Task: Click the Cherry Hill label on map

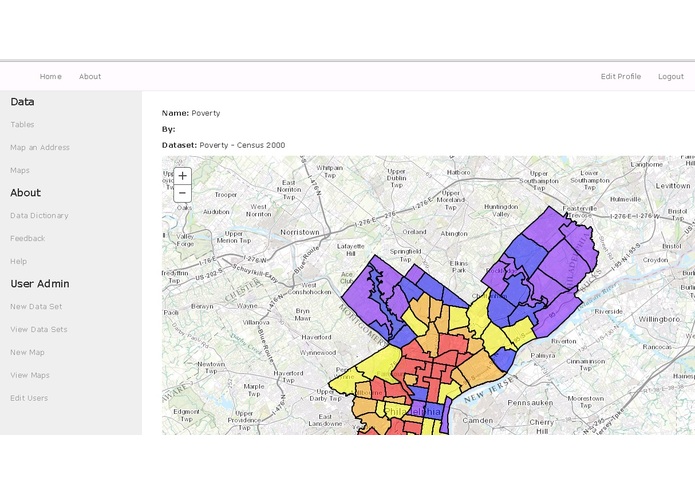Action: [542, 427]
